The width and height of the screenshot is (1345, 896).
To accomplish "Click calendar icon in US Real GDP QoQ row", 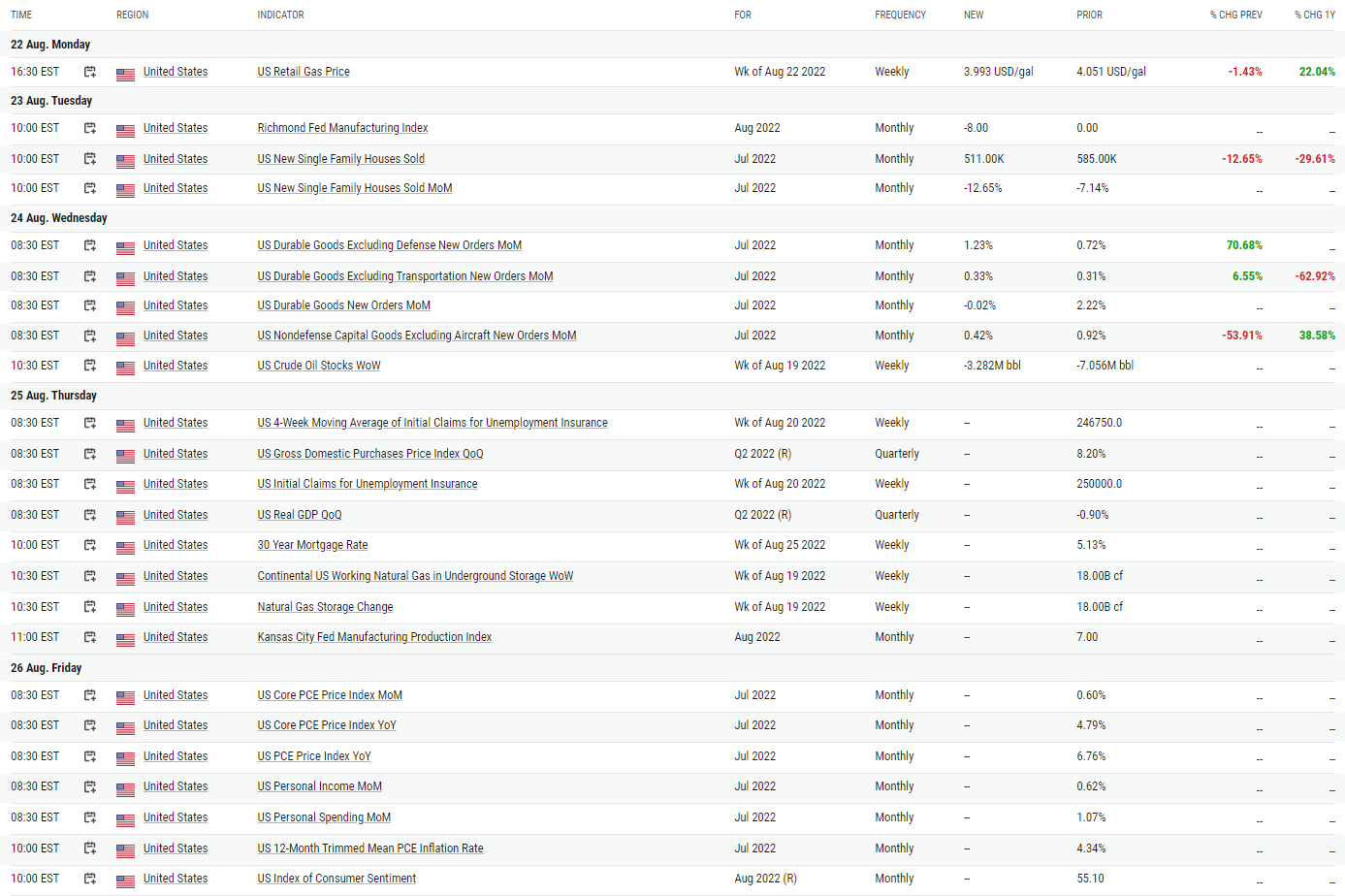I will (90, 515).
